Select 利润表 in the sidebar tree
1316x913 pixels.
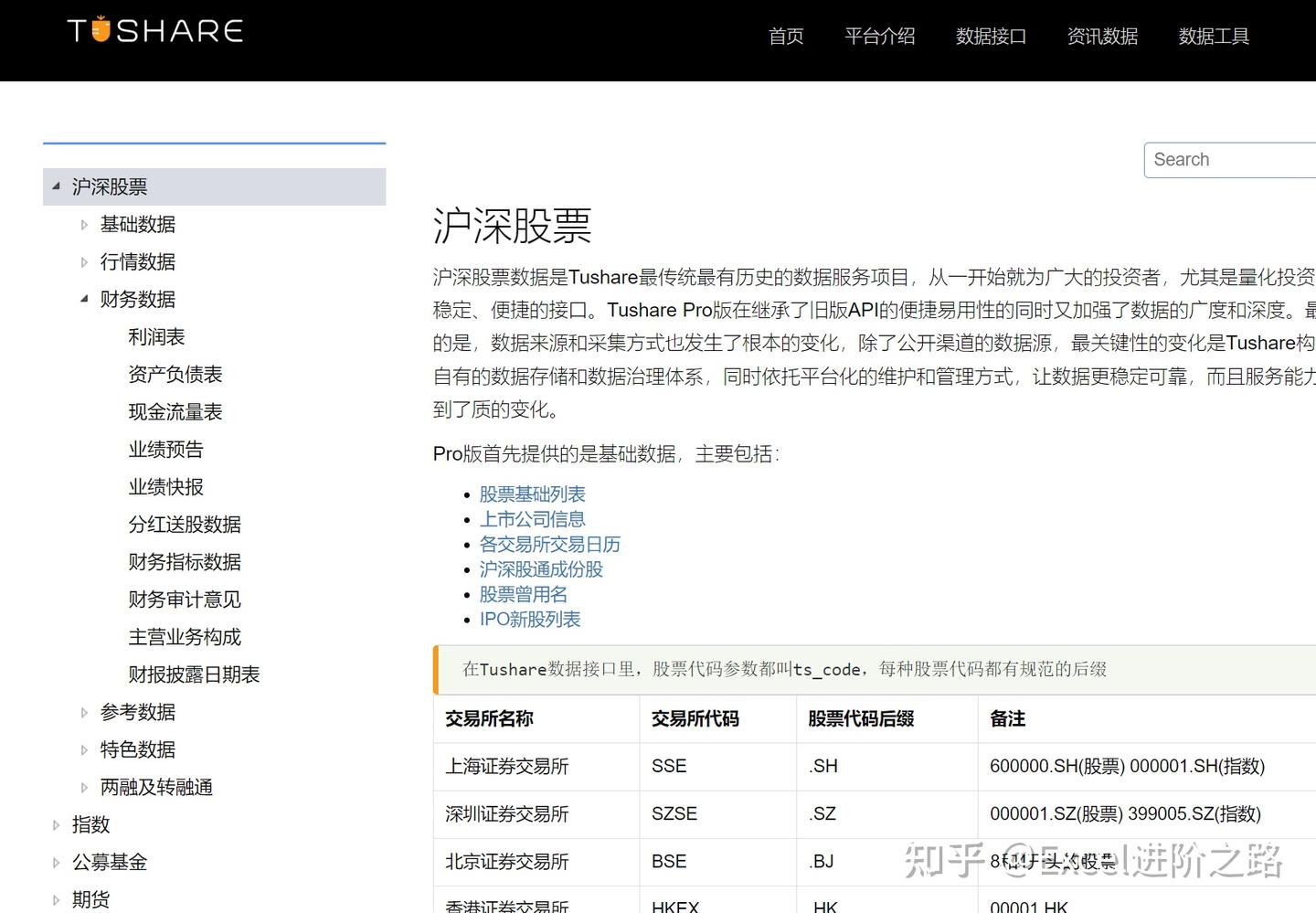[x=156, y=336]
